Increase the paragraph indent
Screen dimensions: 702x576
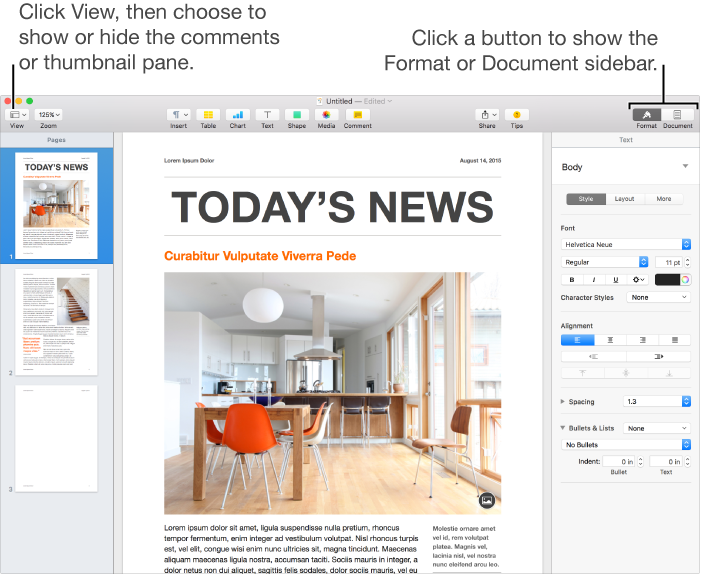coord(659,357)
